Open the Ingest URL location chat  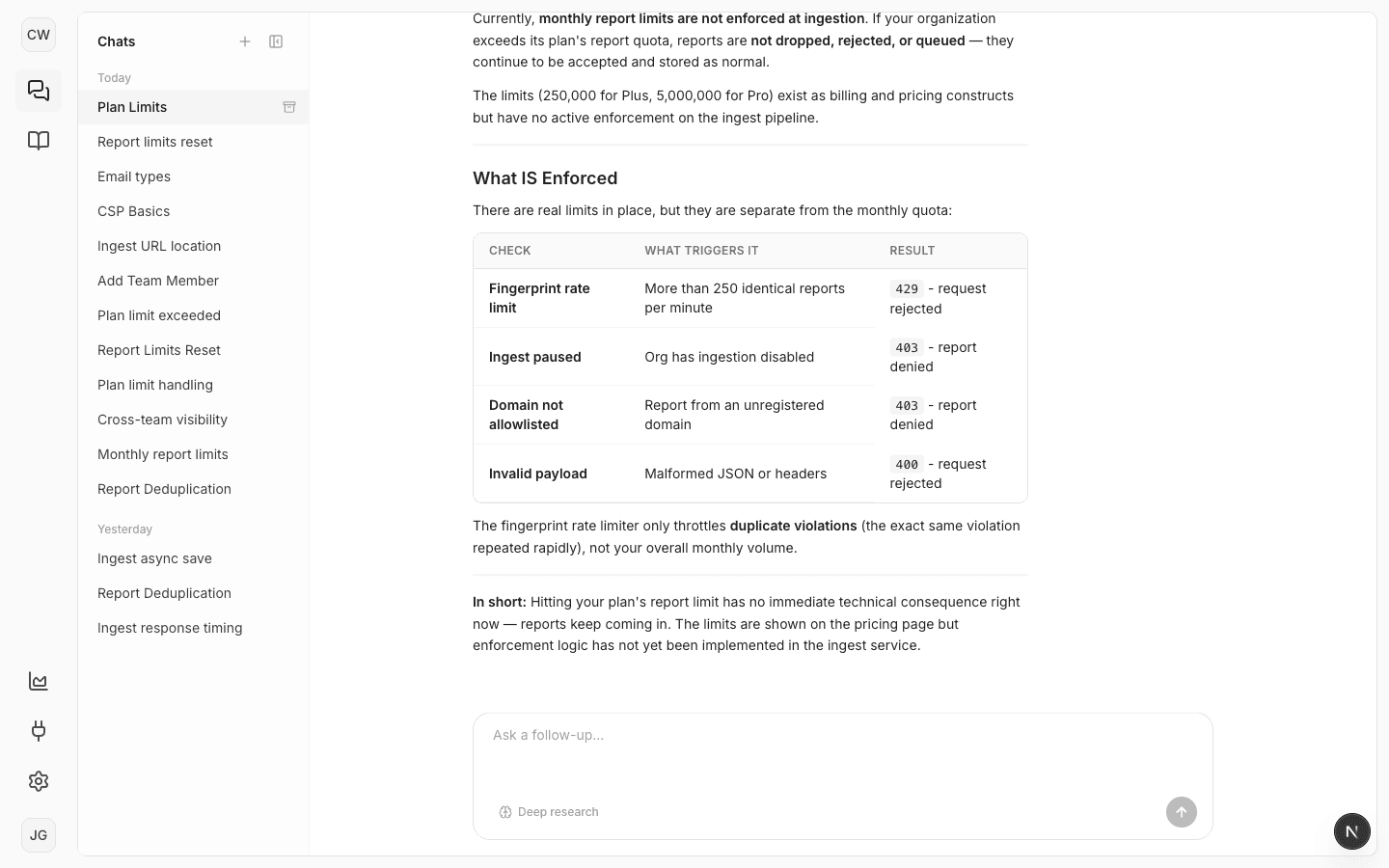tap(159, 246)
